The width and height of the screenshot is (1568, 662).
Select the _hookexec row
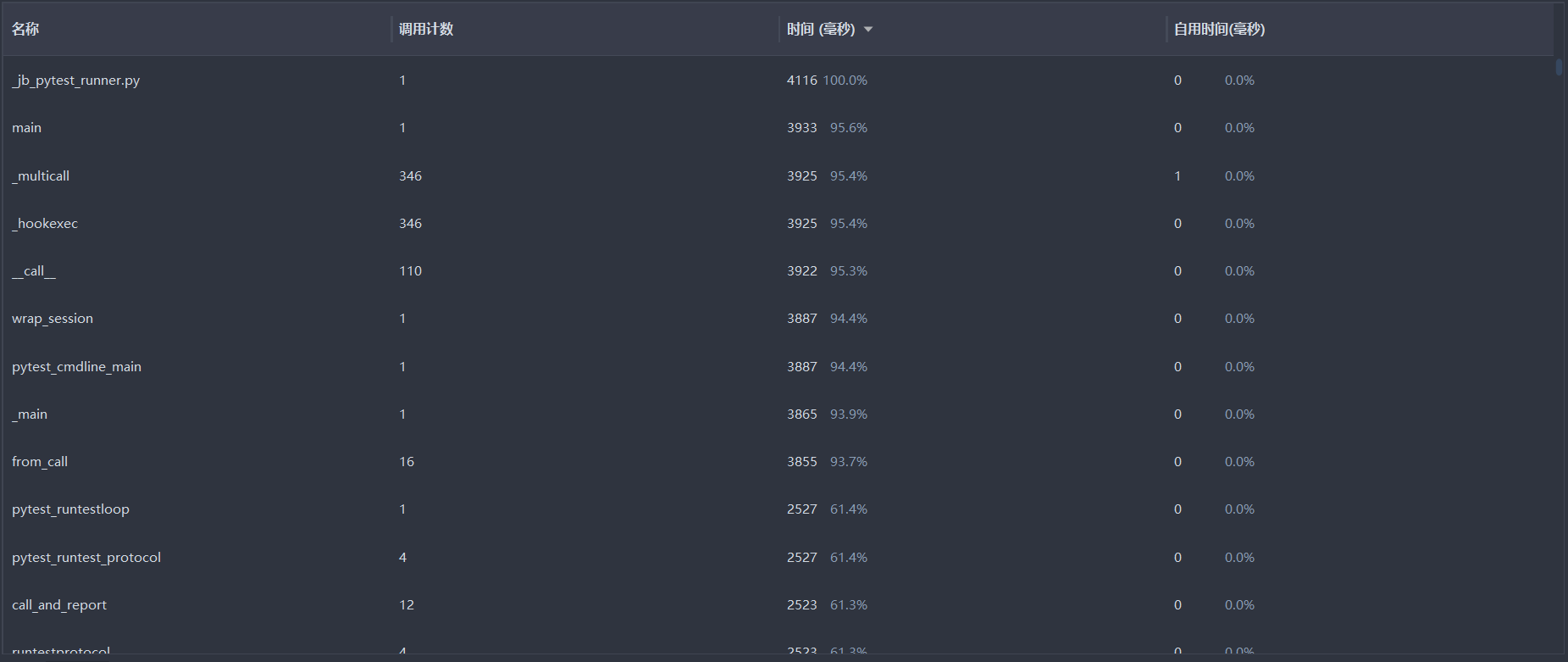pyautogui.click(x=45, y=224)
